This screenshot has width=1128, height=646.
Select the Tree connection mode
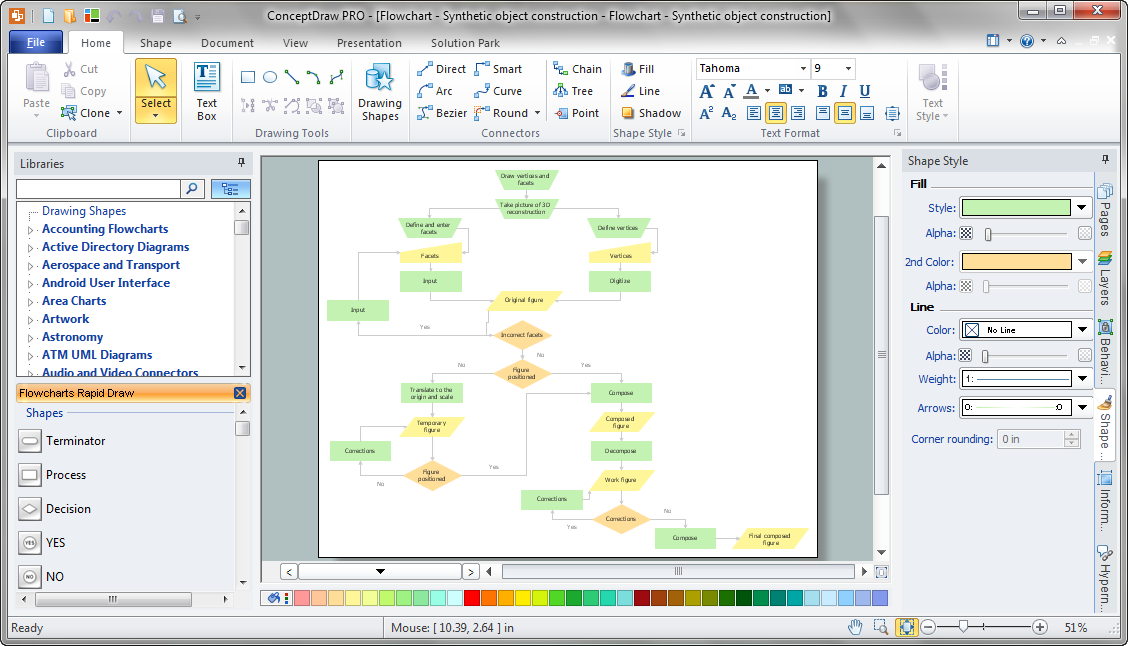tap(561, 91)
